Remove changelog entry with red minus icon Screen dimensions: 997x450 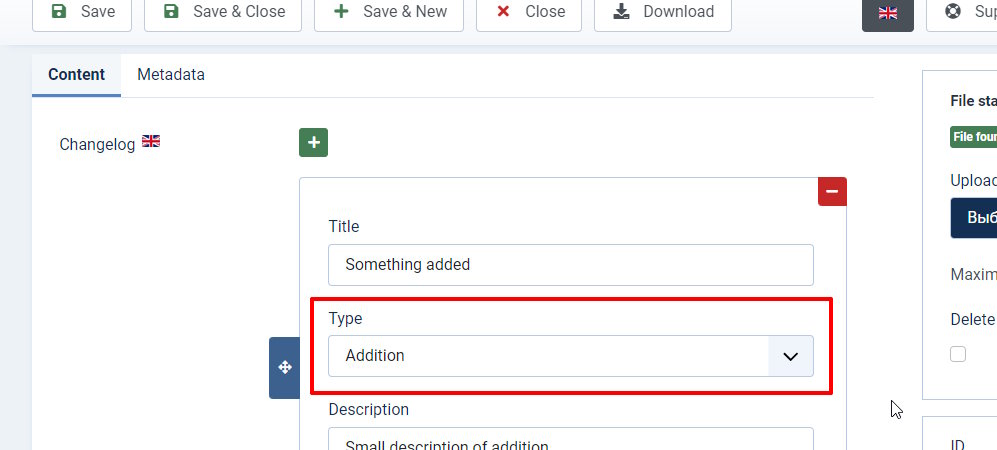(832, 191)
